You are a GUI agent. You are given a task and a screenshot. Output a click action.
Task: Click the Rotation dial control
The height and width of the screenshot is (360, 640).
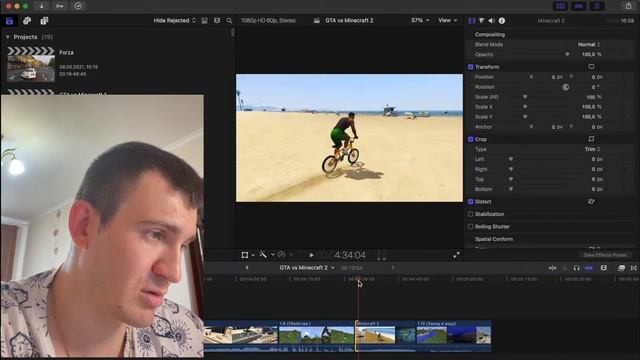(566, 87)
